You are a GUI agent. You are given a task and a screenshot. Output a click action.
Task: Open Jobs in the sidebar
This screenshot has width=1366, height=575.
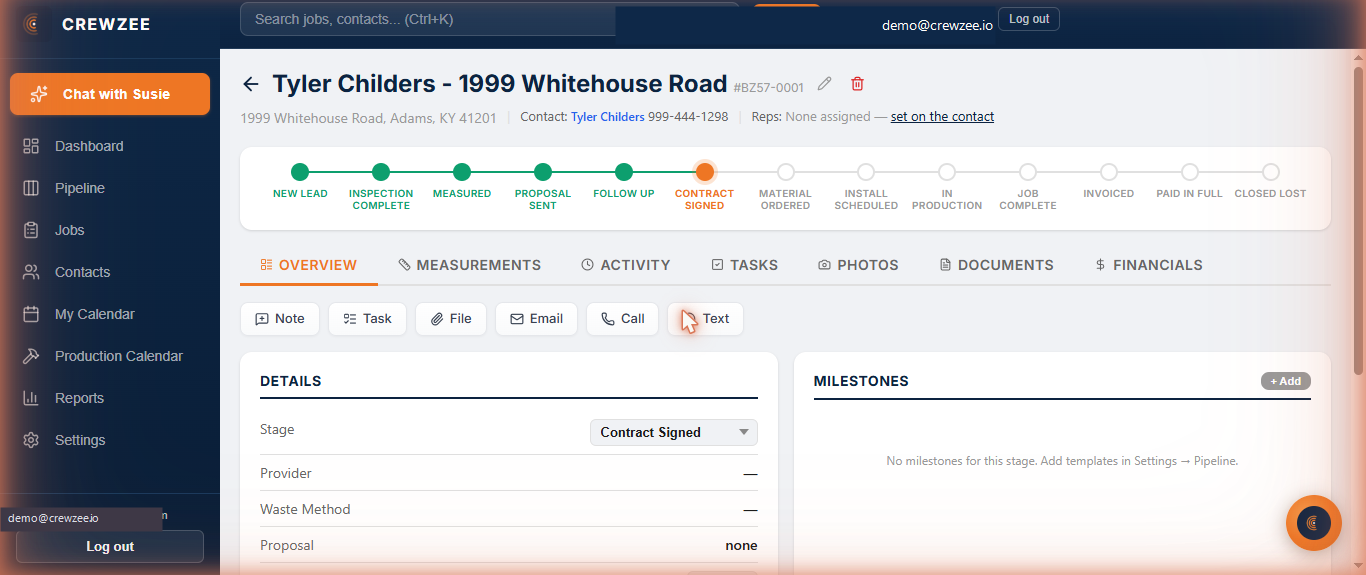point(110,230)
